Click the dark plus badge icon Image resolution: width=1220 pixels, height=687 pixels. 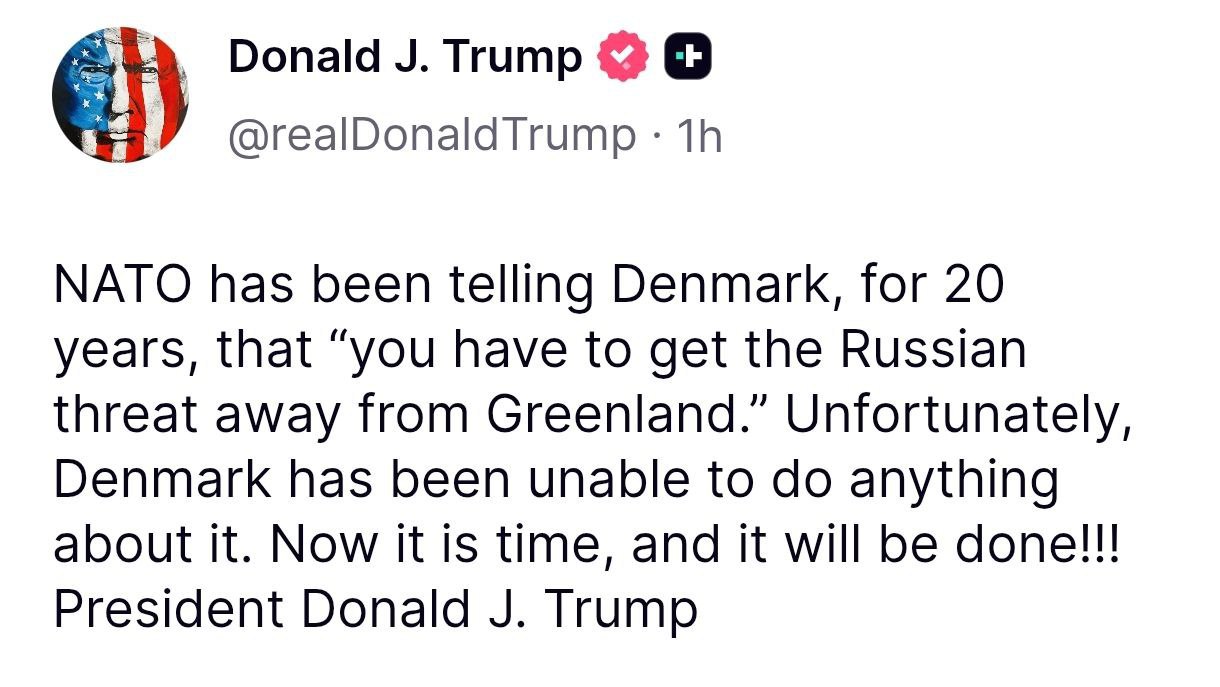click(x=688, y=57)
